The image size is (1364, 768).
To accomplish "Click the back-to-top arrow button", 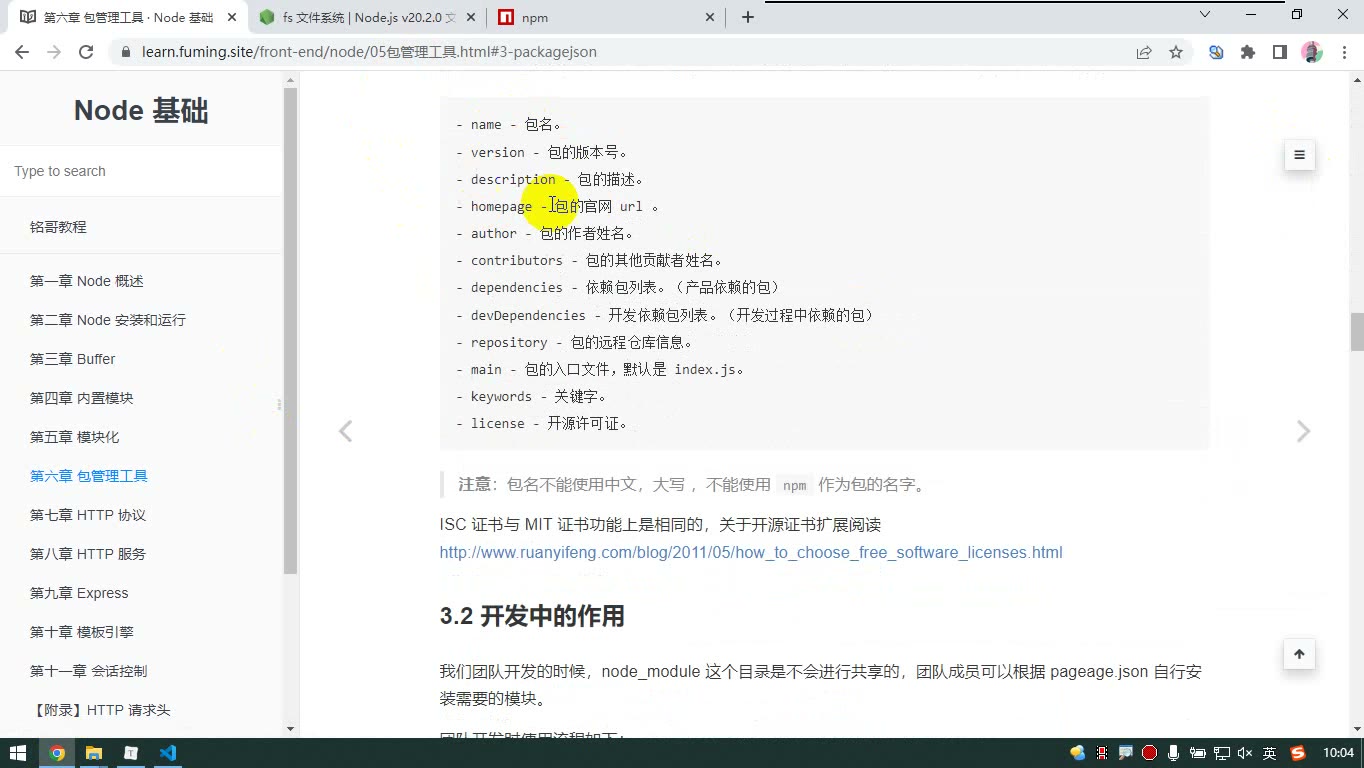I will (x=1299, y=654).
